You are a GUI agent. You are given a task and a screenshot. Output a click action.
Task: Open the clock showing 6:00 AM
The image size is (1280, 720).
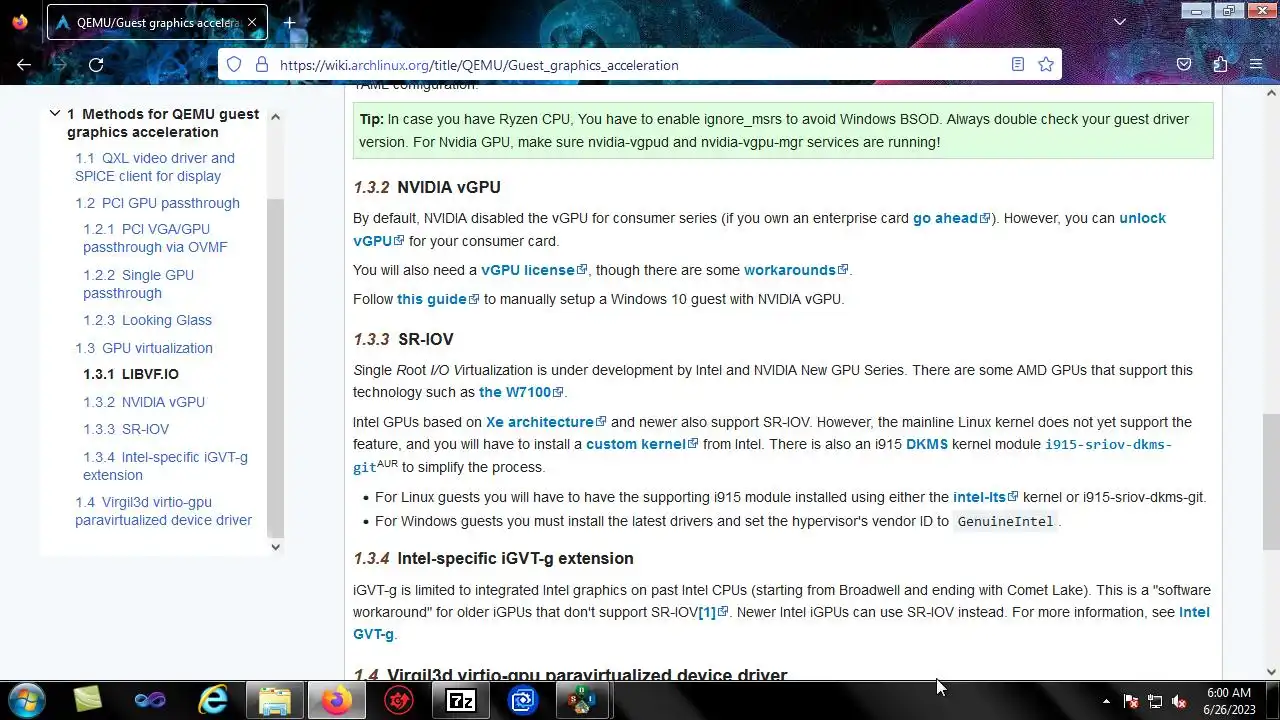coord(1228,701)
